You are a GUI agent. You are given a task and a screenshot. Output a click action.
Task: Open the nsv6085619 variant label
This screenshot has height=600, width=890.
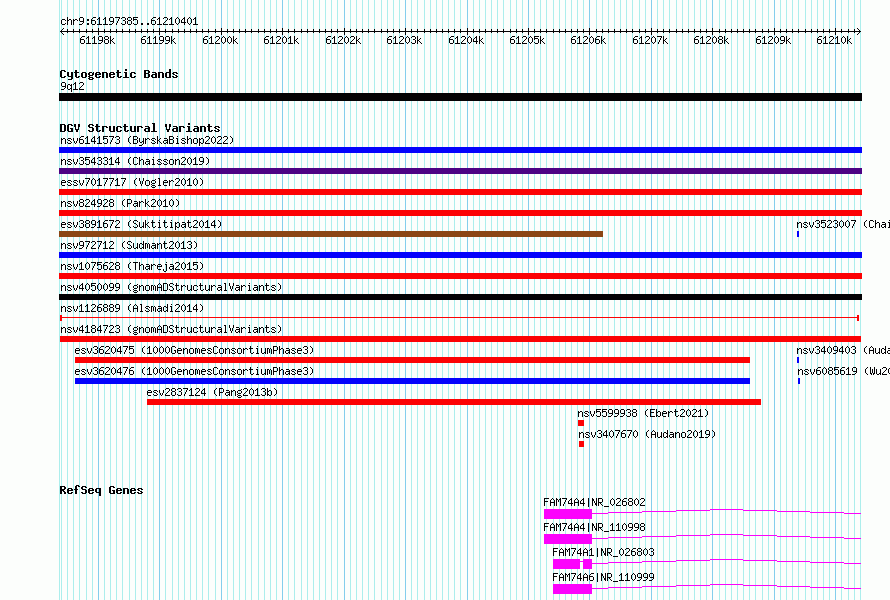coord(843,371)
